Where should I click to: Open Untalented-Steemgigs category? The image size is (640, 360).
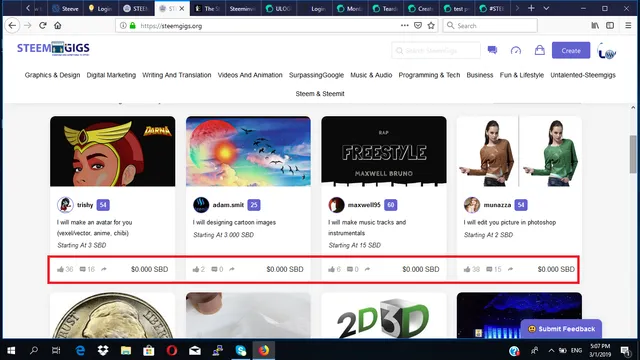(x=583, y=75)
